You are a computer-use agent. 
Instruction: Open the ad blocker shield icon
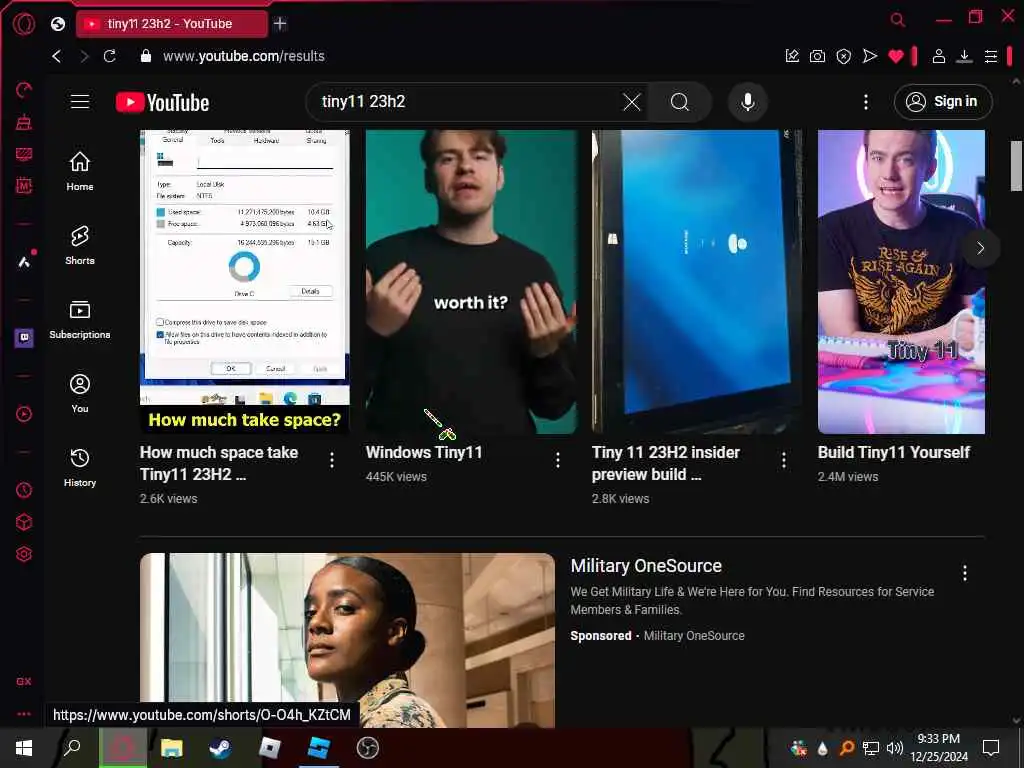pos(844,57)
